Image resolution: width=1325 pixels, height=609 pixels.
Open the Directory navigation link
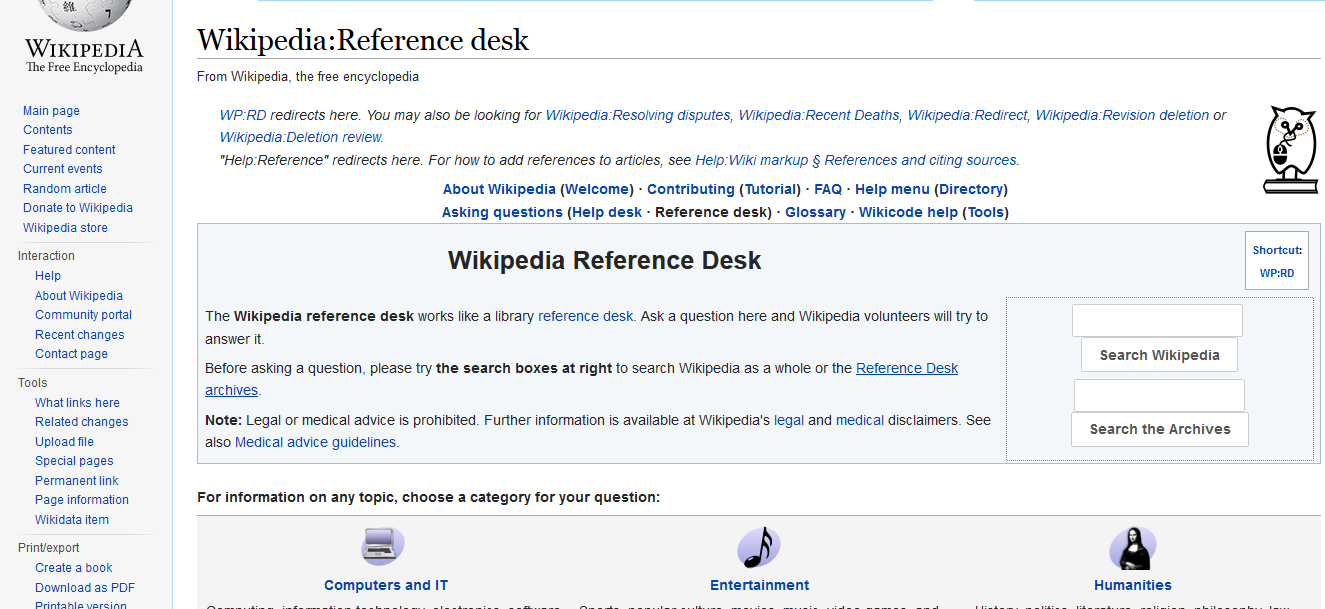pyautogui.click(x=971, y=189)
